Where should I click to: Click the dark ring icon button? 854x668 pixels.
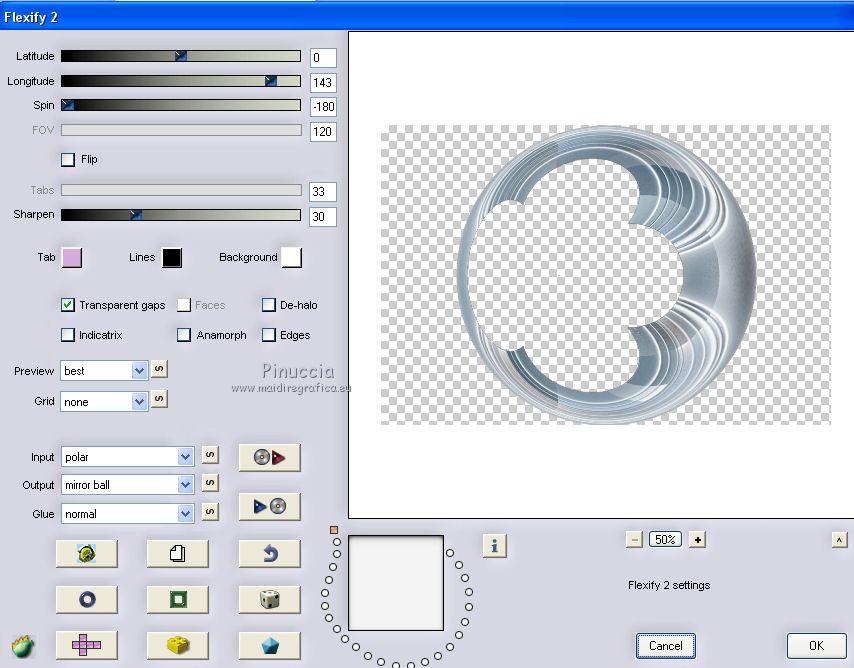coord(87,600)
